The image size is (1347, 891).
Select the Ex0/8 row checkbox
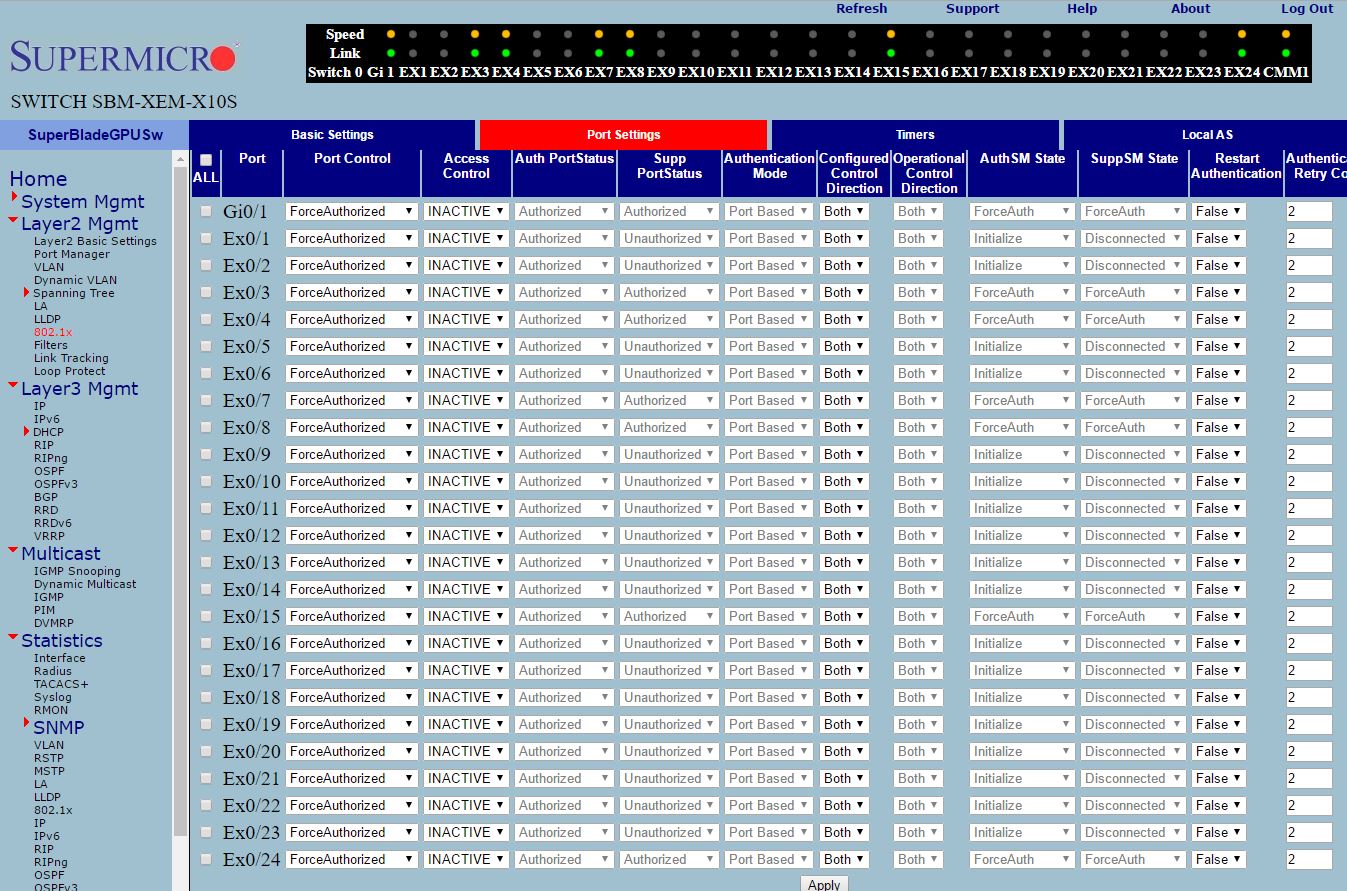tap(206, 427)
